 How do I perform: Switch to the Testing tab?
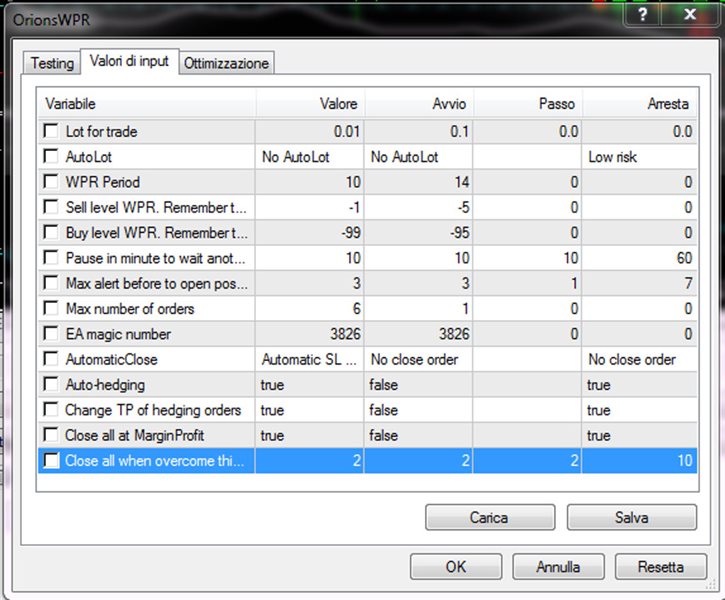(x=52, y=63)
